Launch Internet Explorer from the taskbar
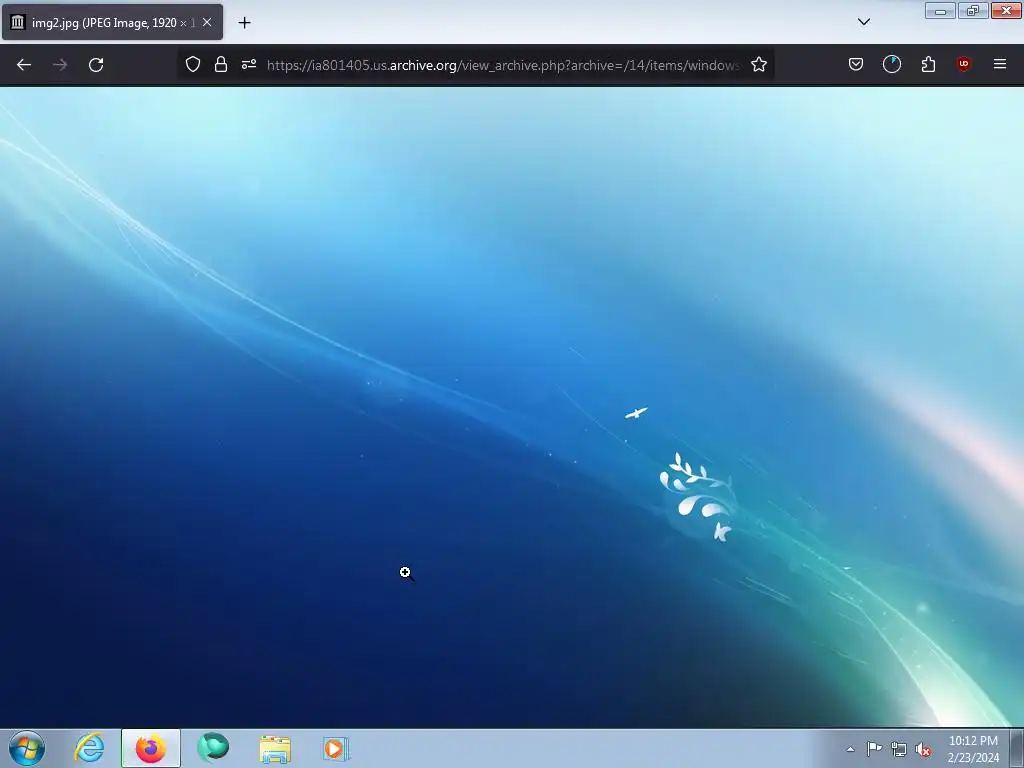Screen dimensions: 1024x768 click(89, 748)
